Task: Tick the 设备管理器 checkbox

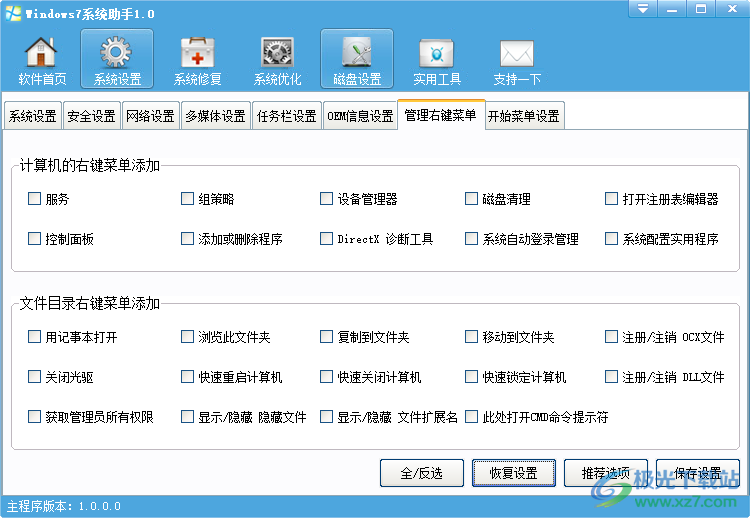Action: coord(326,198)
